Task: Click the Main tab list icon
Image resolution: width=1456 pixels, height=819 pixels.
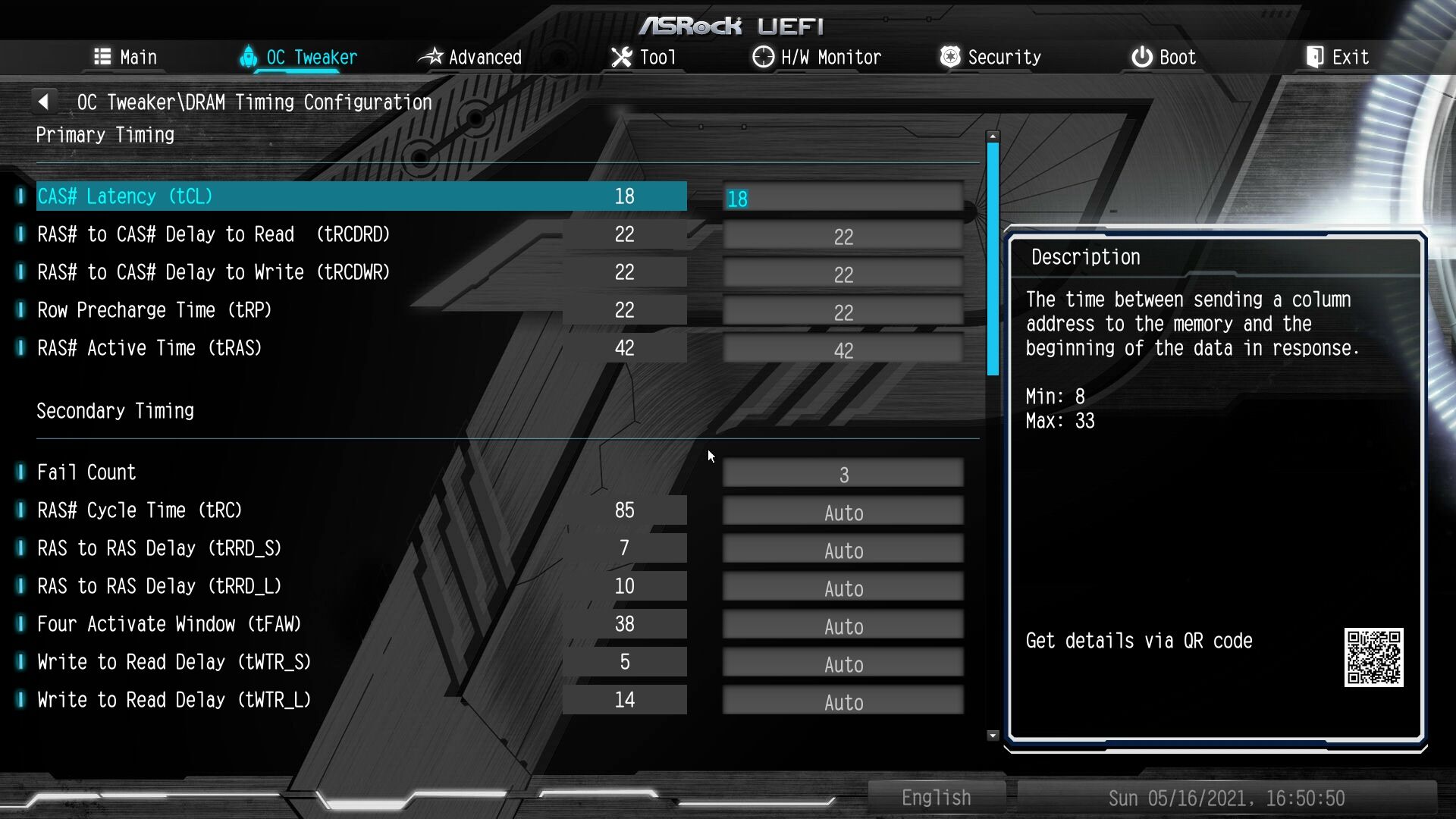Action: tap(102, 57)
